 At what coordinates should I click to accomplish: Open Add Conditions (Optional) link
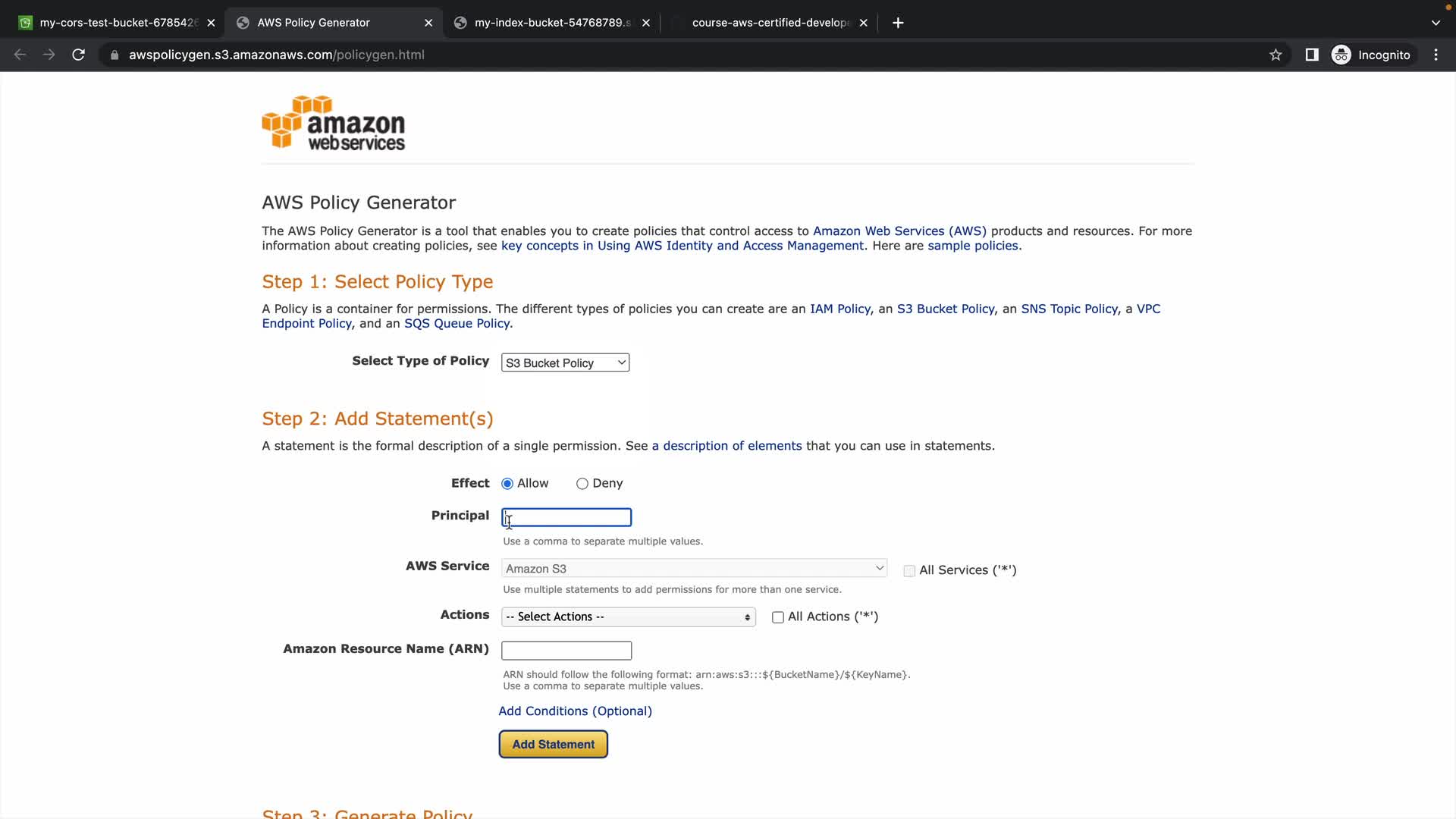tap(575, 711)
